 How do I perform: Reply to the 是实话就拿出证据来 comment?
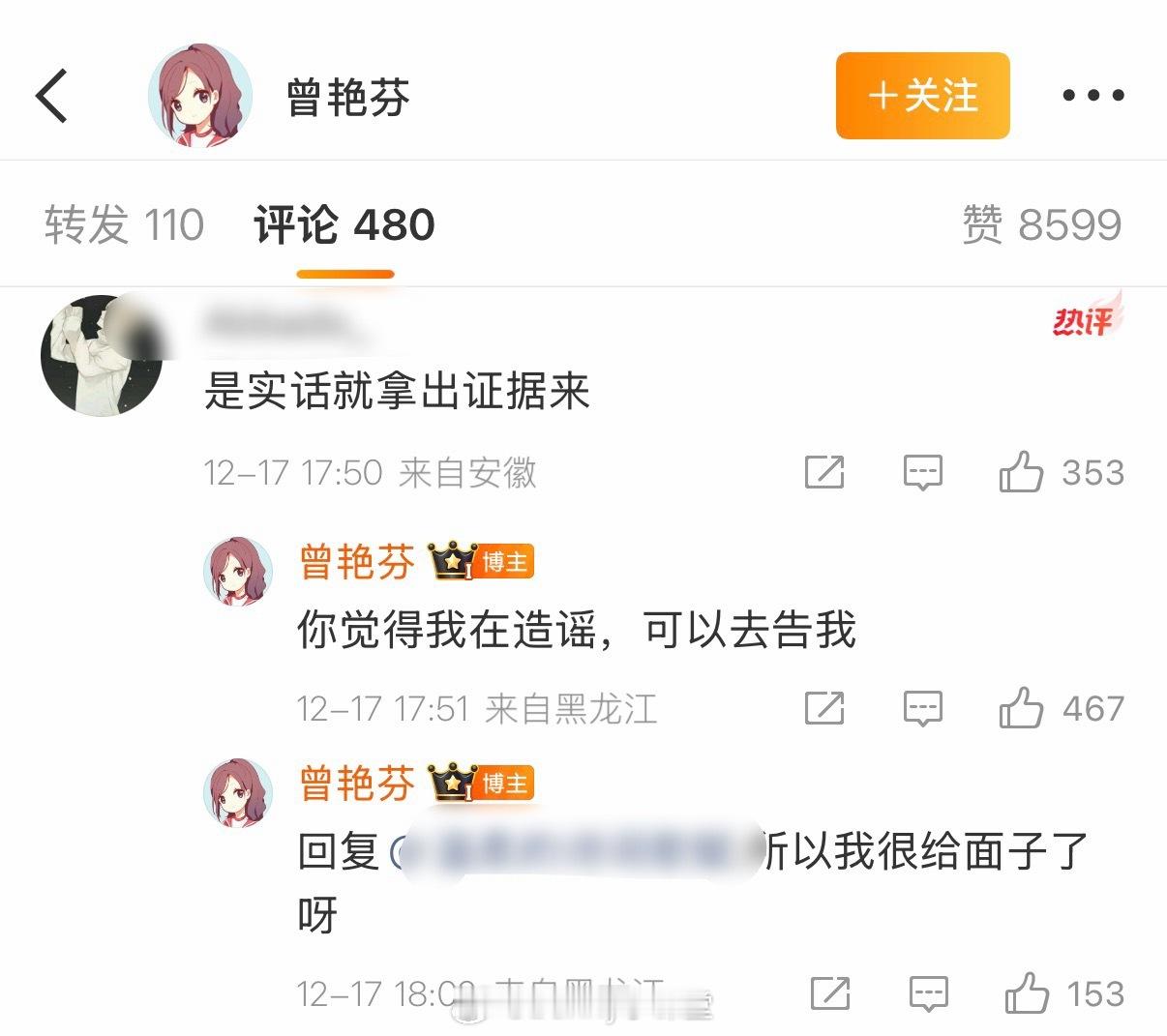923,472
